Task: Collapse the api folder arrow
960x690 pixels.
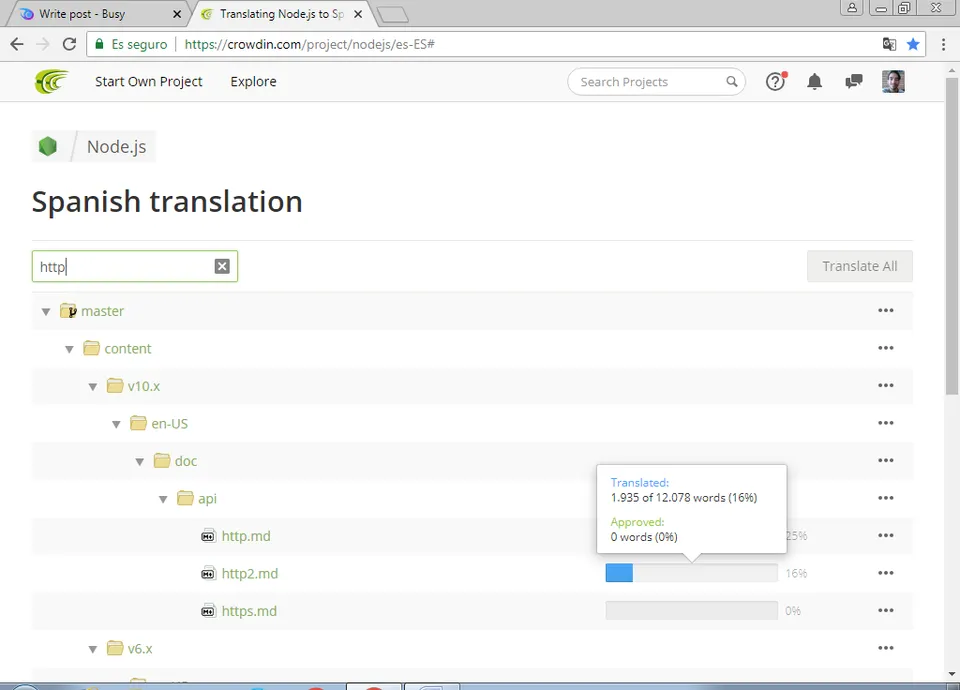Action: [x=163, y=499]
